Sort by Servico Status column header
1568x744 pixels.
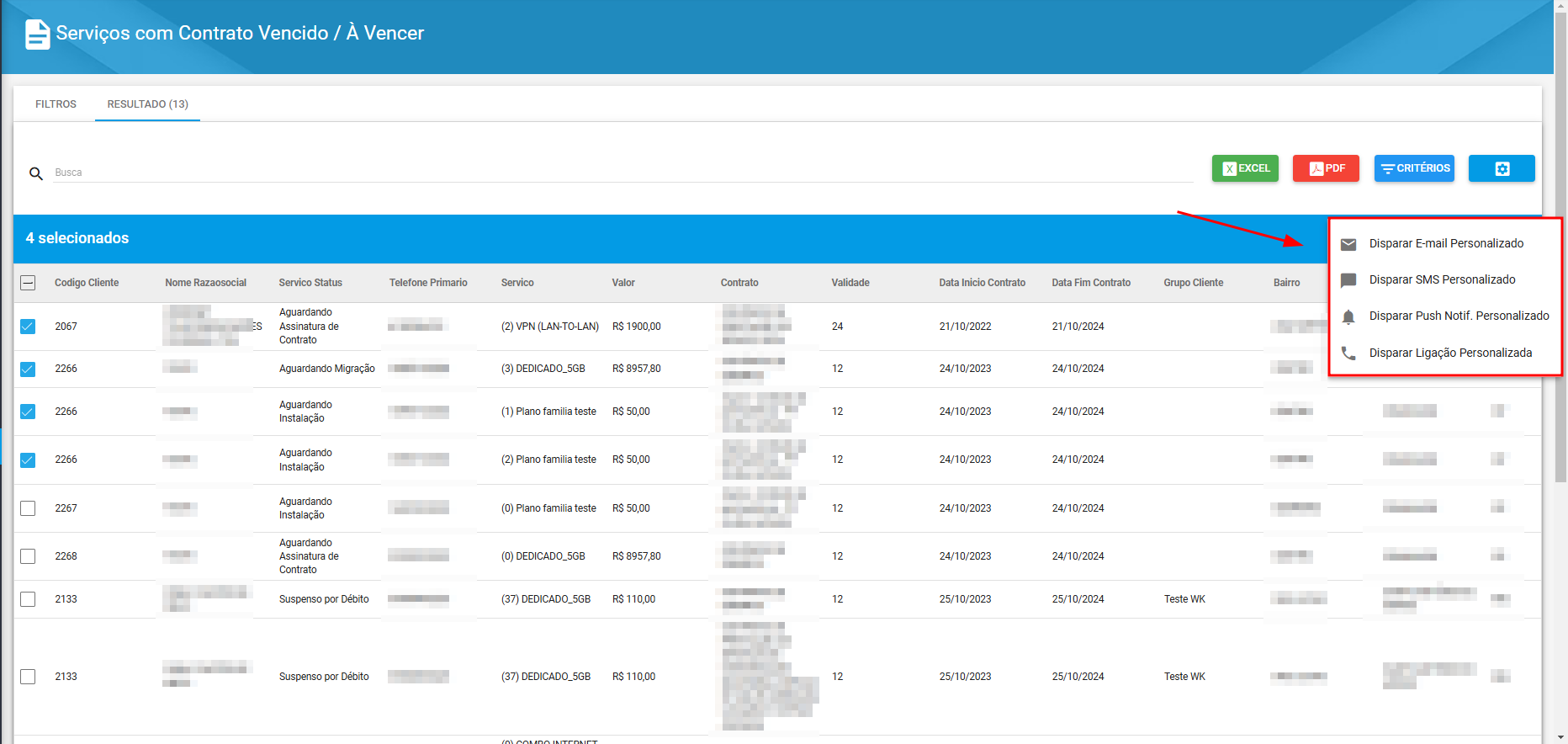310,283
